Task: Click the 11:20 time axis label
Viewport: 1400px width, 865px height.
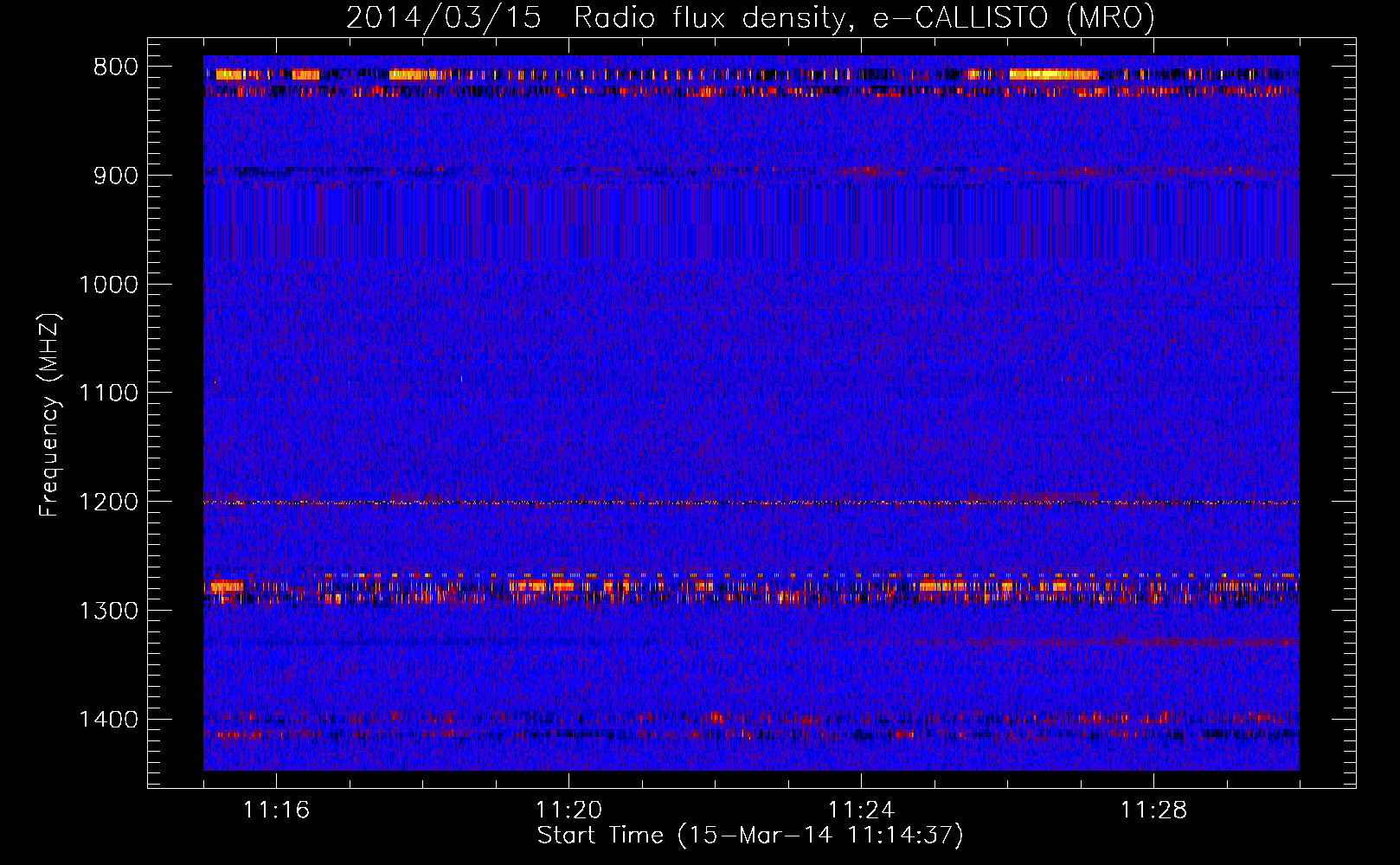Action: pyautogui.click(x=568, y=811)
